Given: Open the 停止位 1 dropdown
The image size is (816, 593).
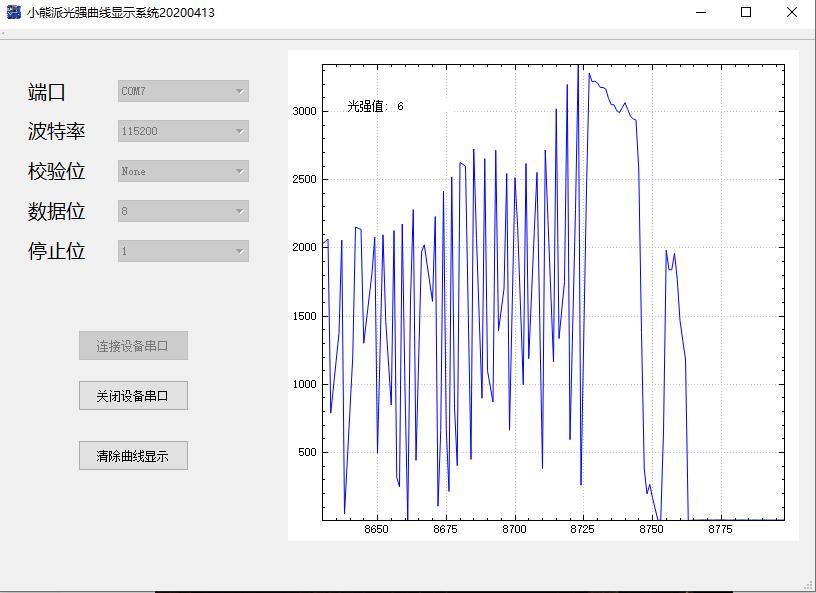Looking at the screenshot, I should point(183,251).
